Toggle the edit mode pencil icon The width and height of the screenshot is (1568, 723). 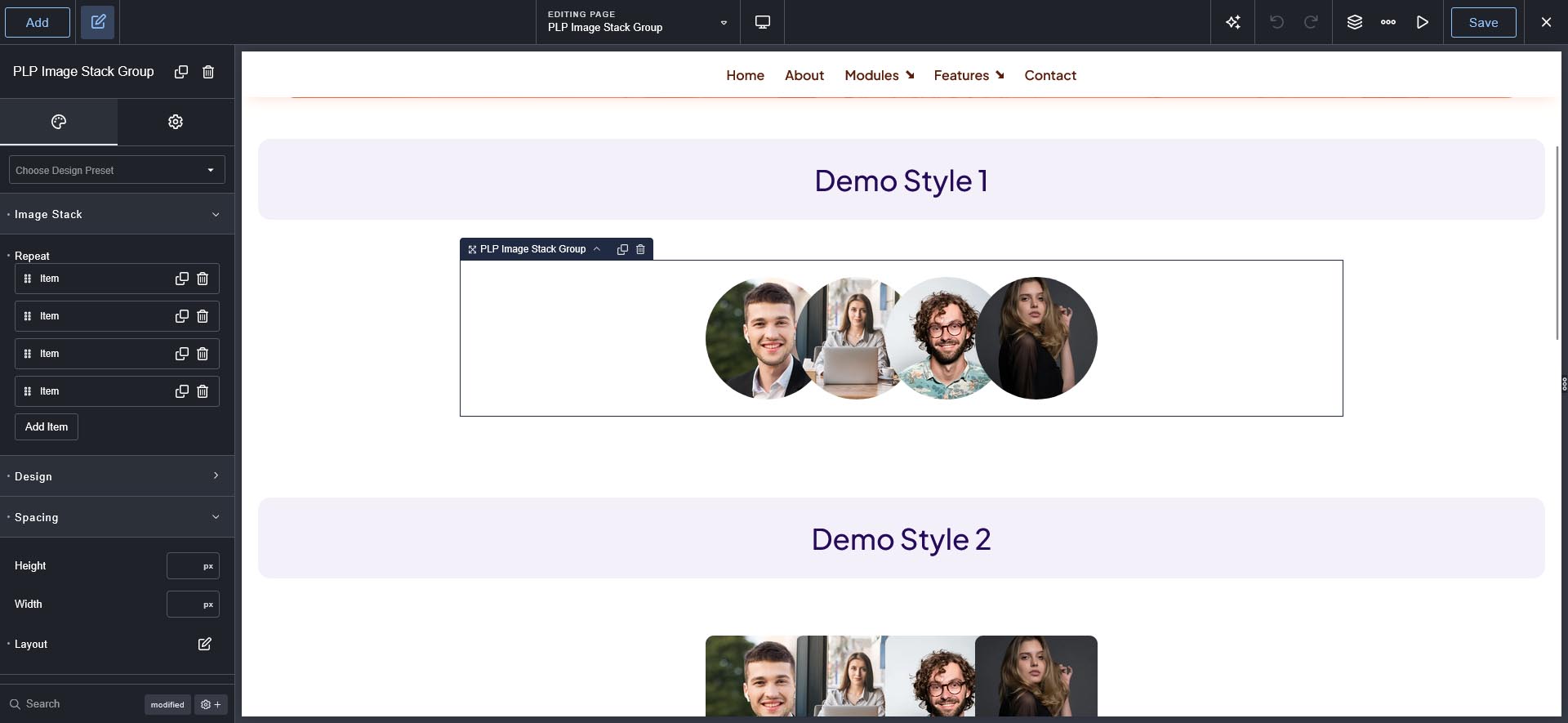click(x=98, y=22)
